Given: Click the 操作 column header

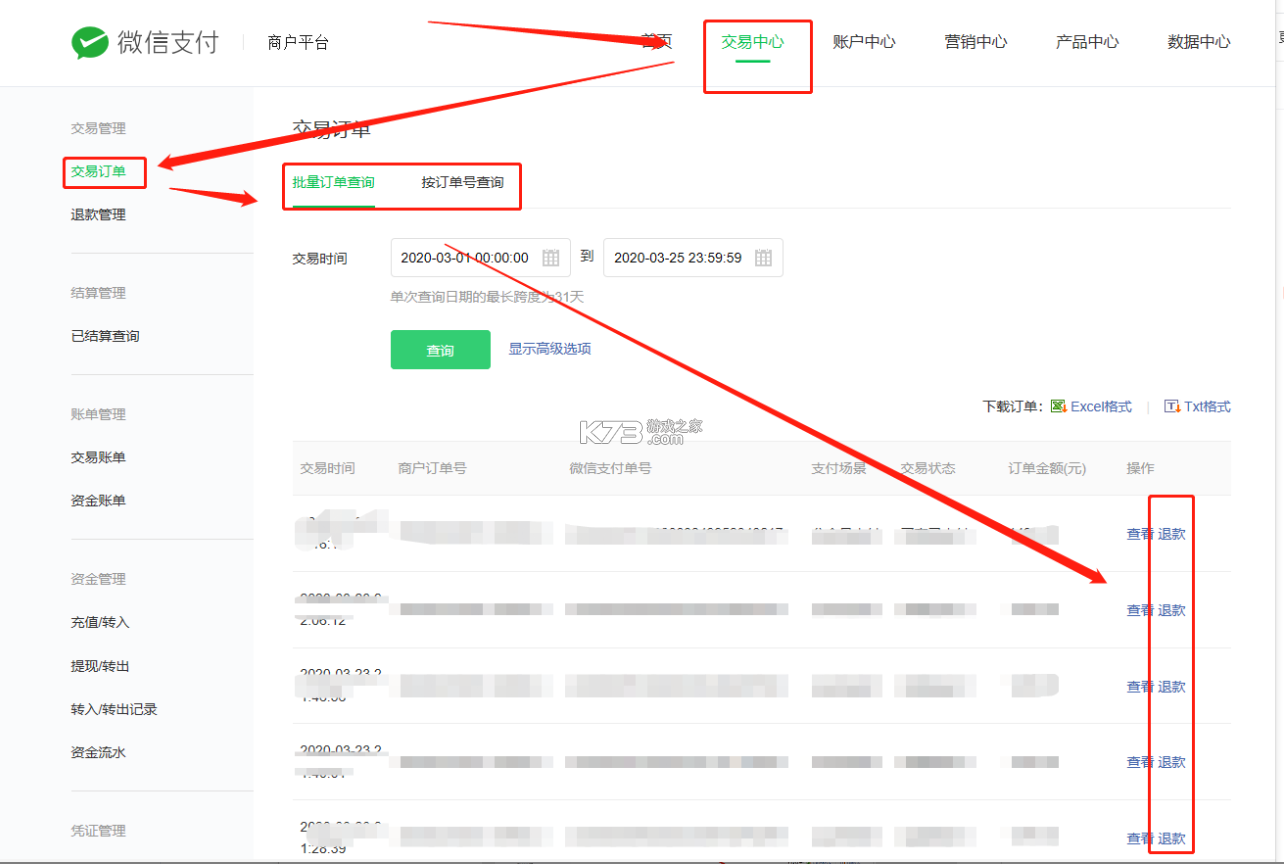Looking at the screenshot, I should click(x=1140, y=468).
